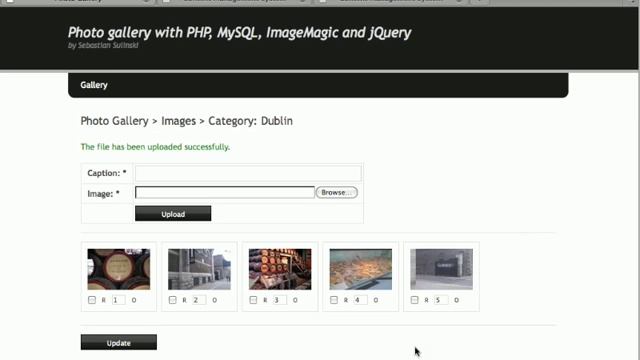Click the Image file path field
The height and width of the screenshot is (360, 640).
pyautogui.click(x=225, y=192)
